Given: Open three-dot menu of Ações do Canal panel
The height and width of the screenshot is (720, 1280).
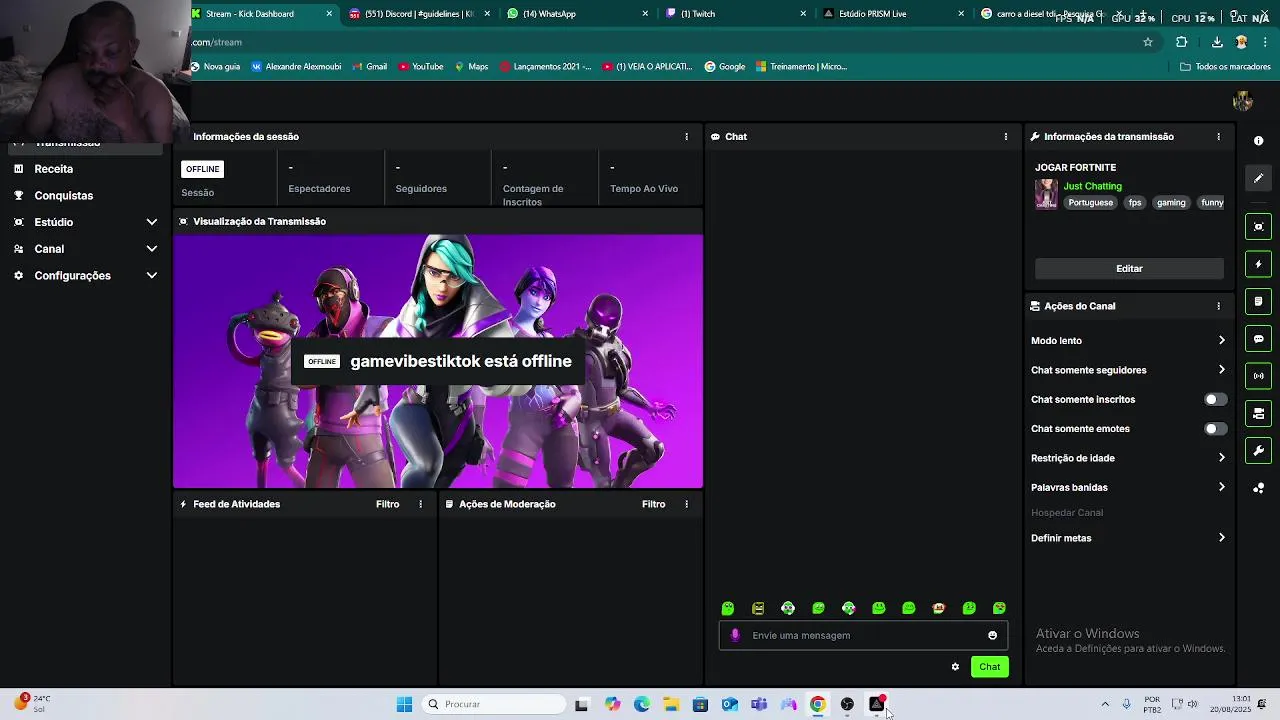Looking at the screenshot, I should (x=1218, y=306).
